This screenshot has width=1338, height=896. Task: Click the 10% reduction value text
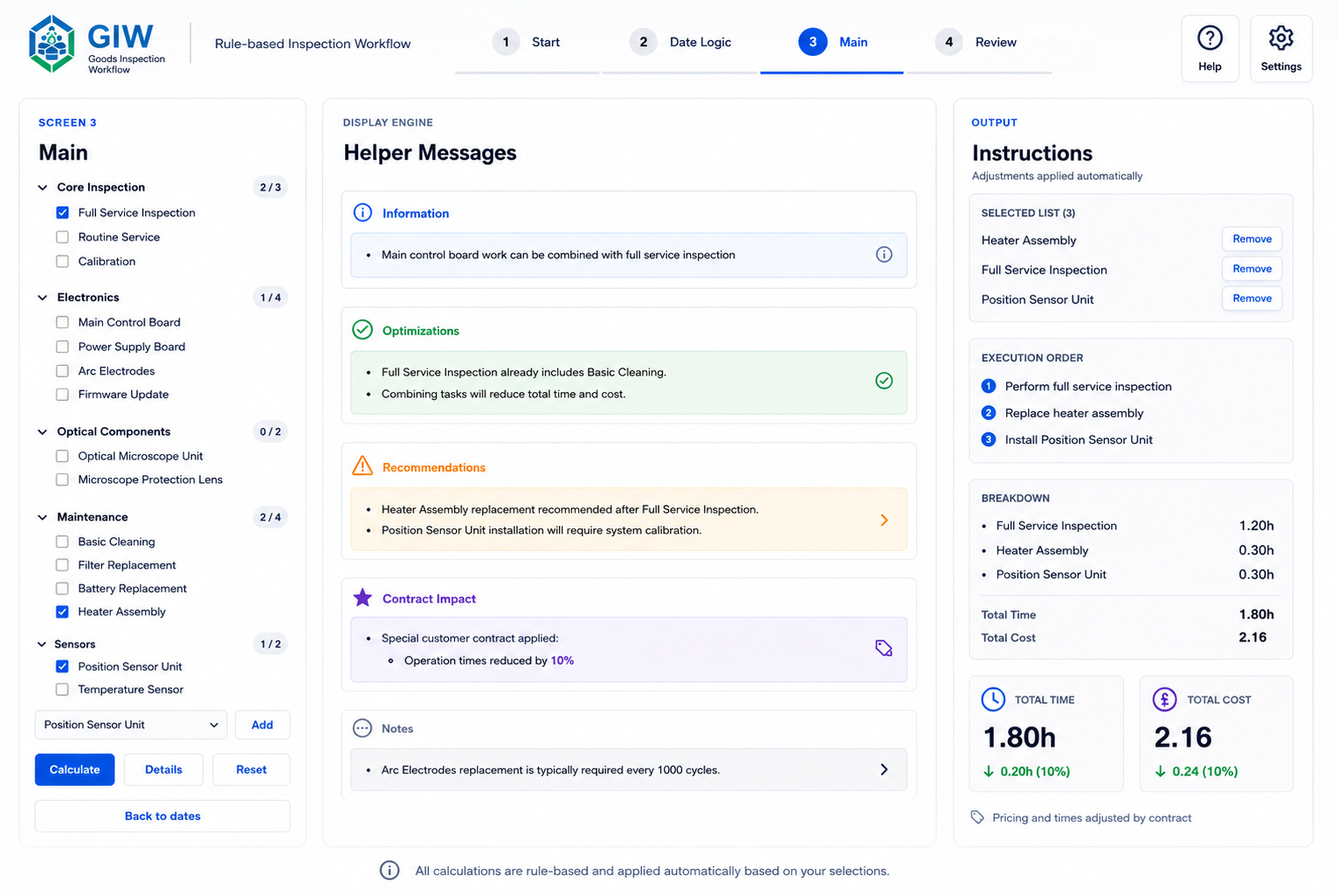coord(562,660)
